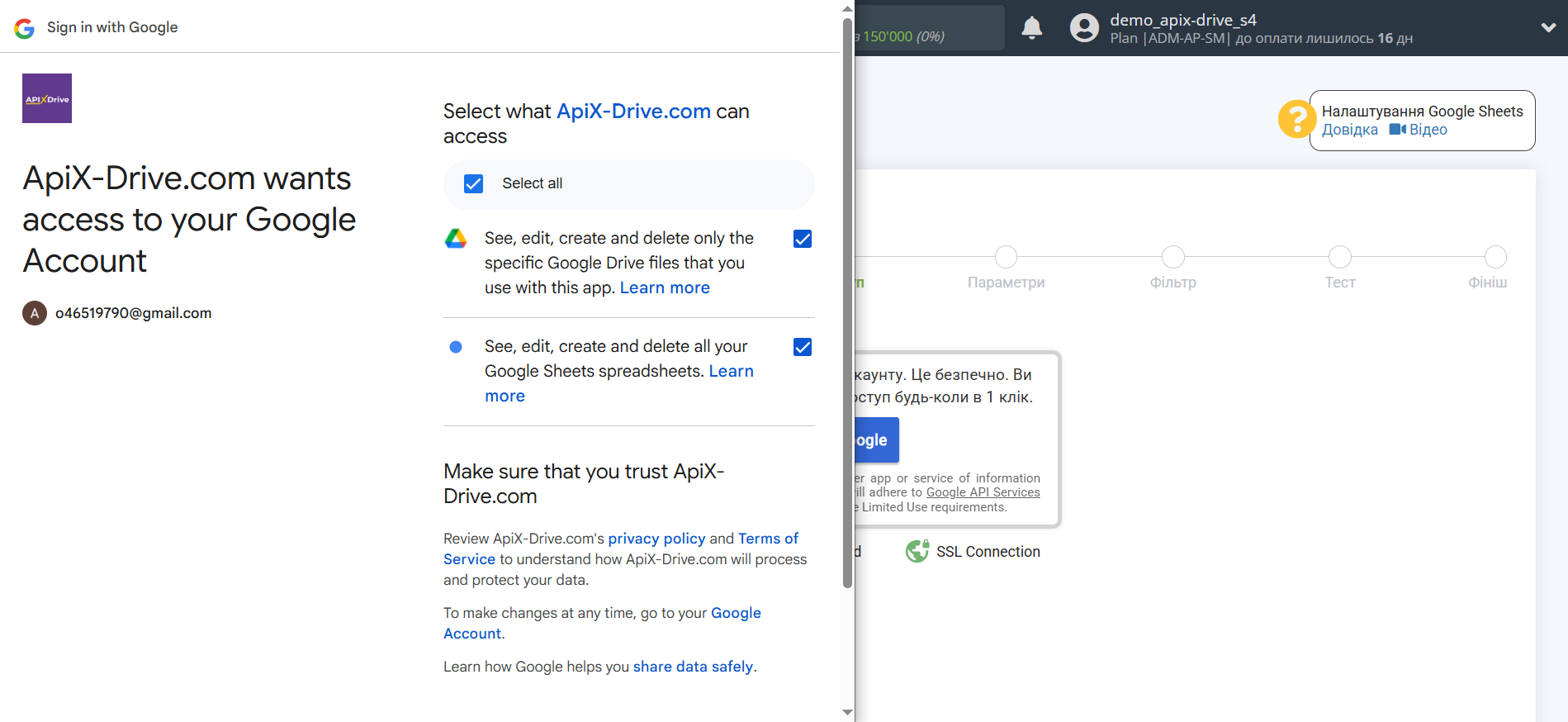The image size is (1568, 722).
Task: Click the user profile icon for demo_apix-drive_s4
Action: point(1084,28)
